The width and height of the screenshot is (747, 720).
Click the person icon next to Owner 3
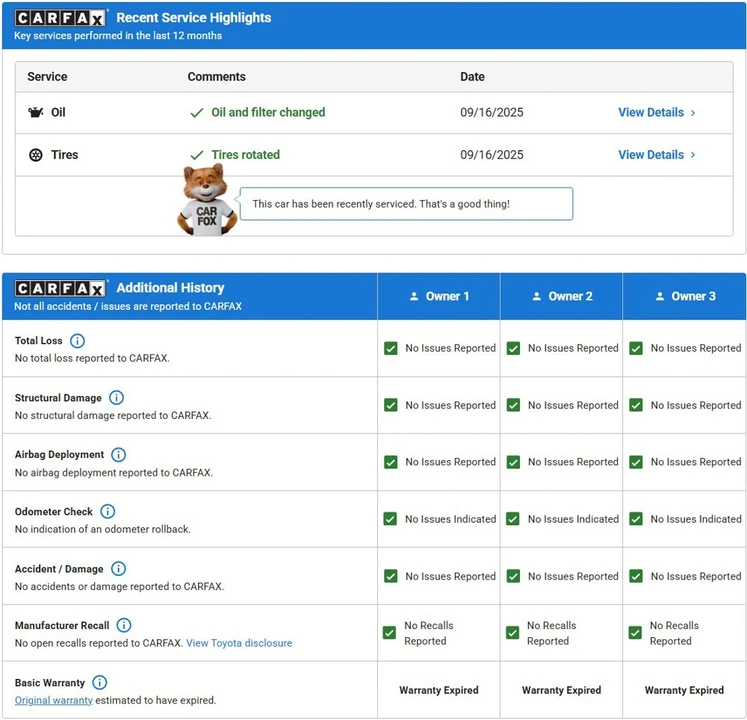[x=660, y=296]
